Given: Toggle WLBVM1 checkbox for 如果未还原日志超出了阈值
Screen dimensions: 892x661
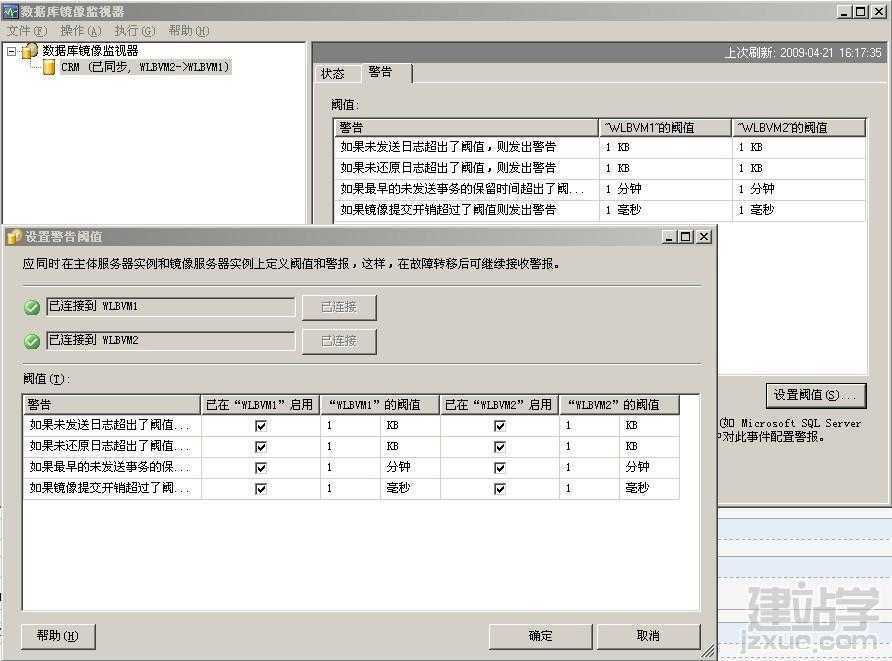Looking at the screenshot, I should [x=261, y=447].
